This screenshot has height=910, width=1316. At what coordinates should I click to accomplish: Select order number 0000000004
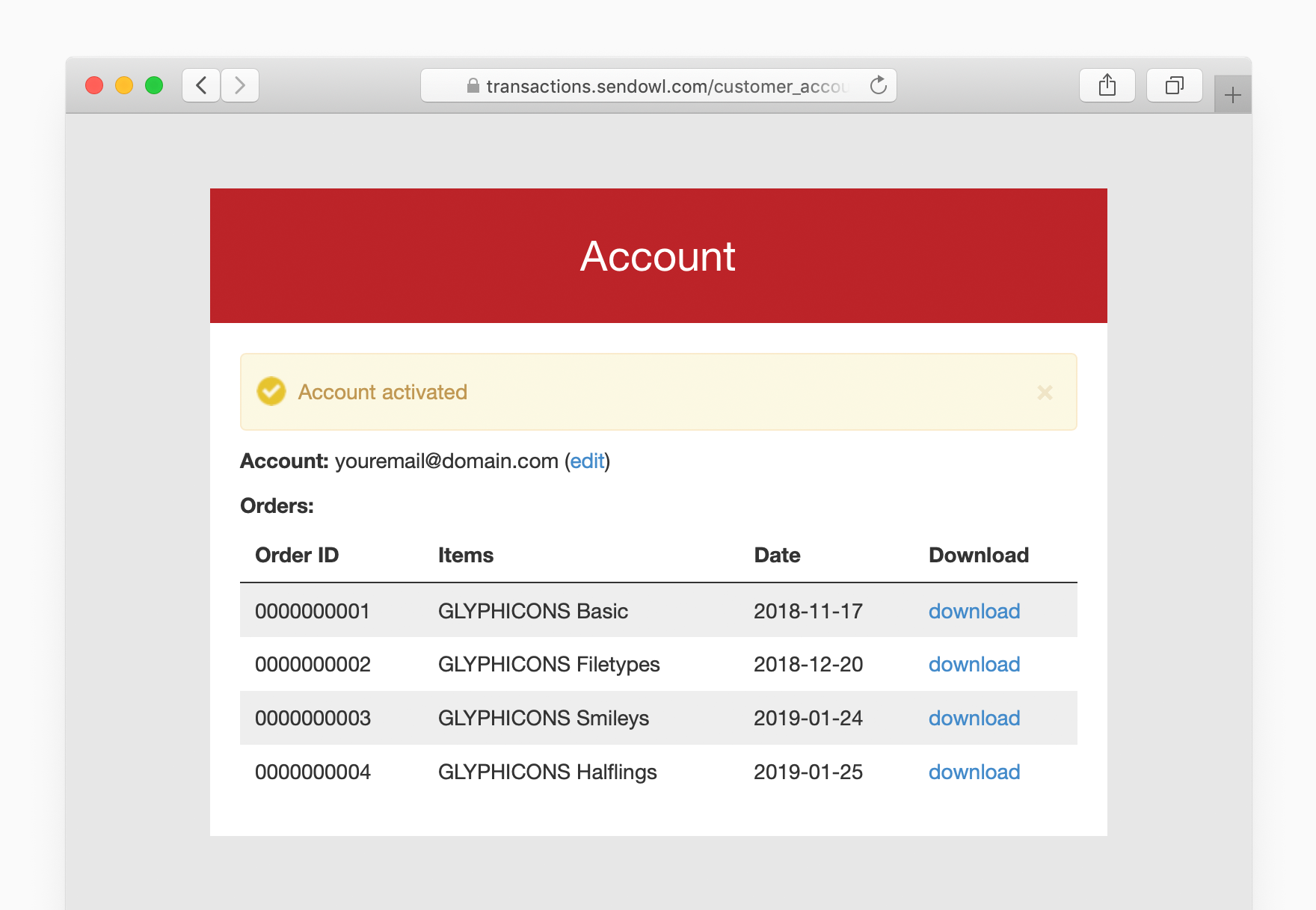tap(313, 772)
